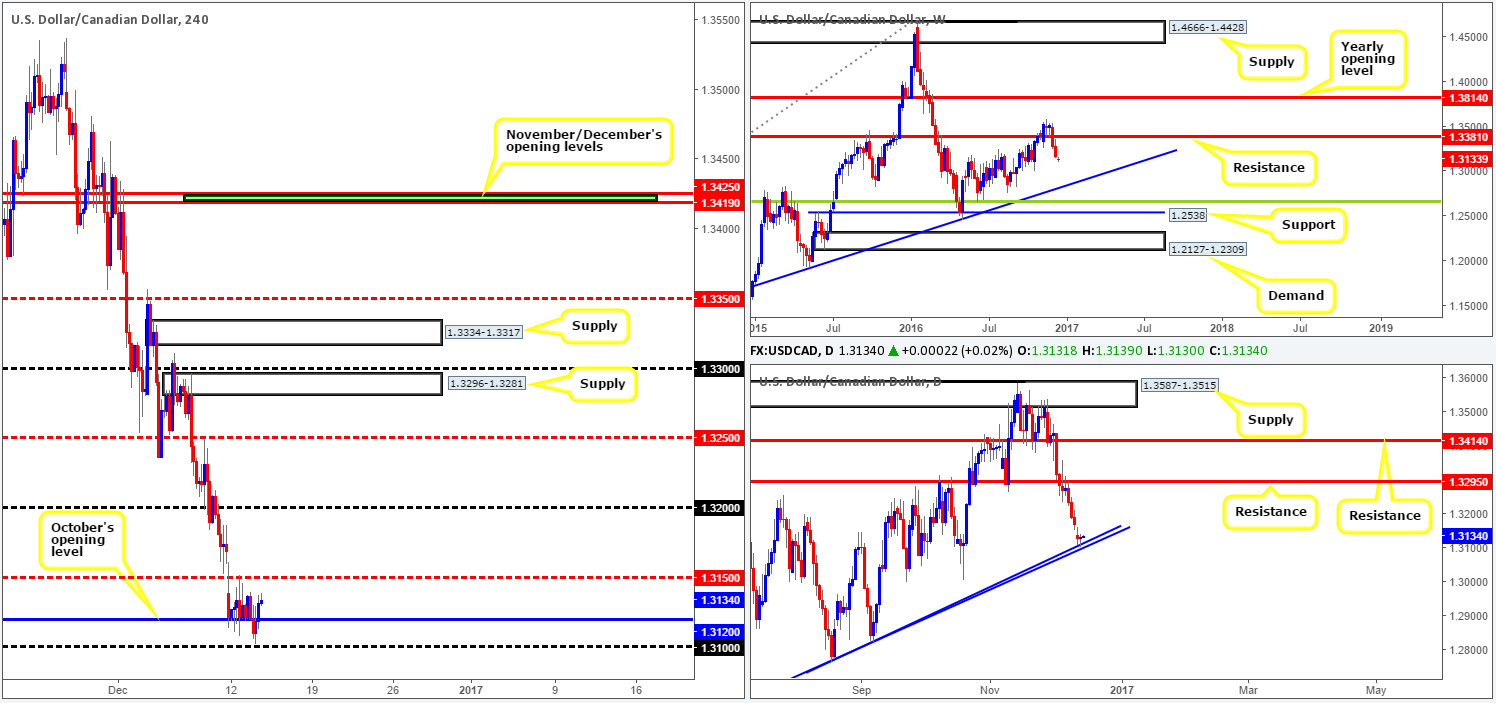
Task: Select the "October's opening level" callout
Action: 84,538
